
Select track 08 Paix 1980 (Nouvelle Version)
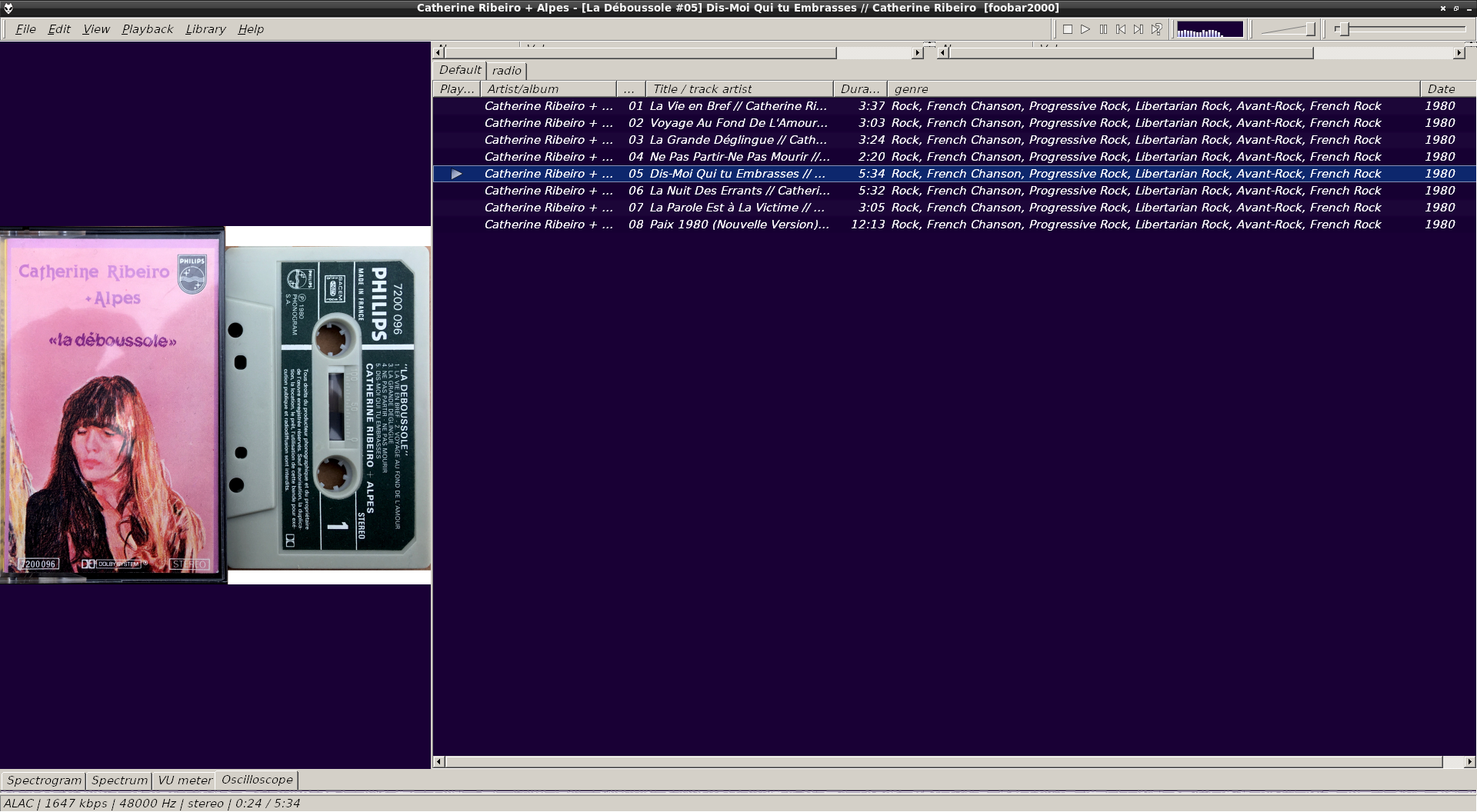tap(954, 225)
